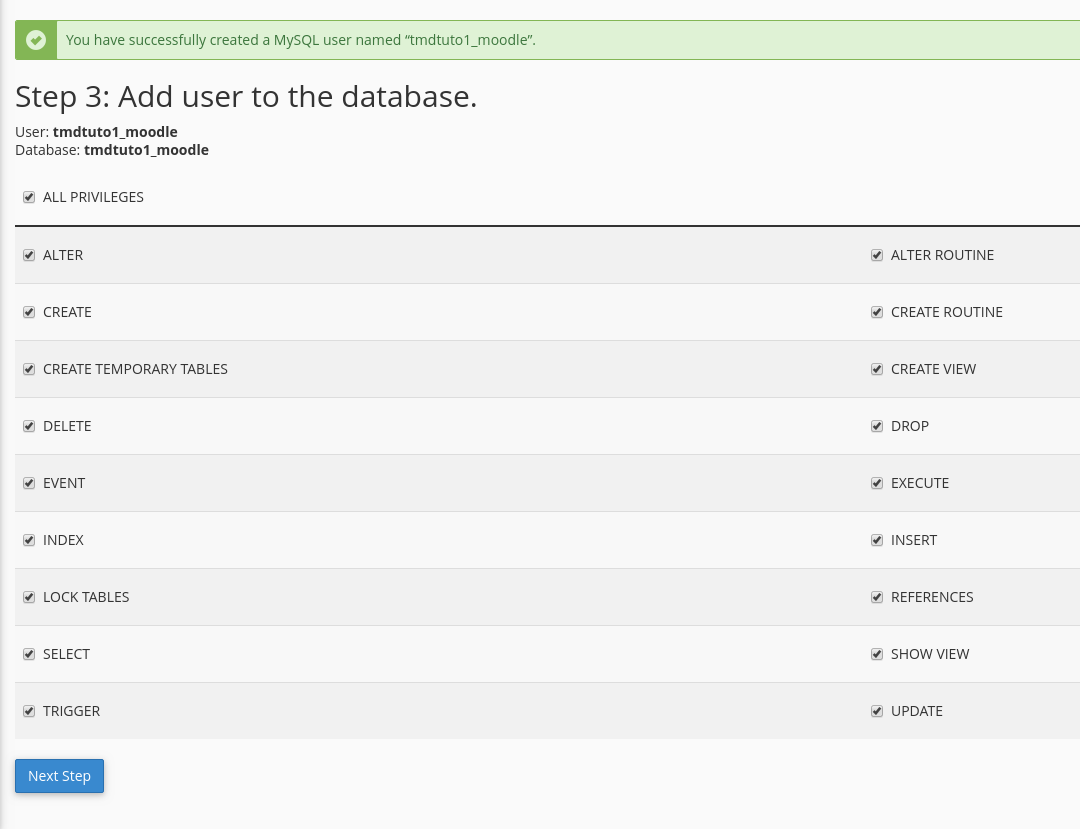
Task: Toggle the LOCK TABLES checkbox
Action: coord(29,597)
